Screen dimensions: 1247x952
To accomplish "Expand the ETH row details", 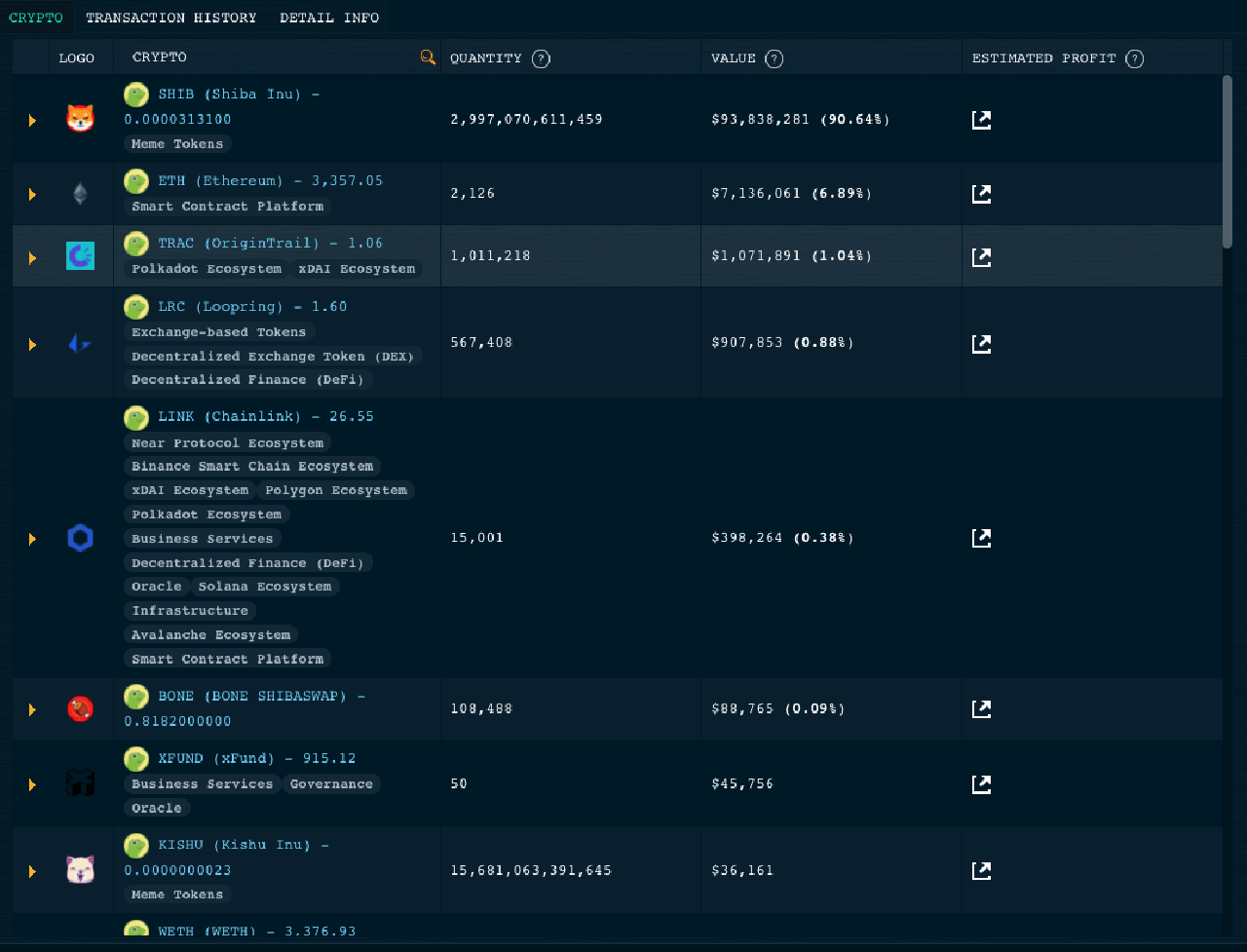I will pyautogui.click(x=32, y=195).
